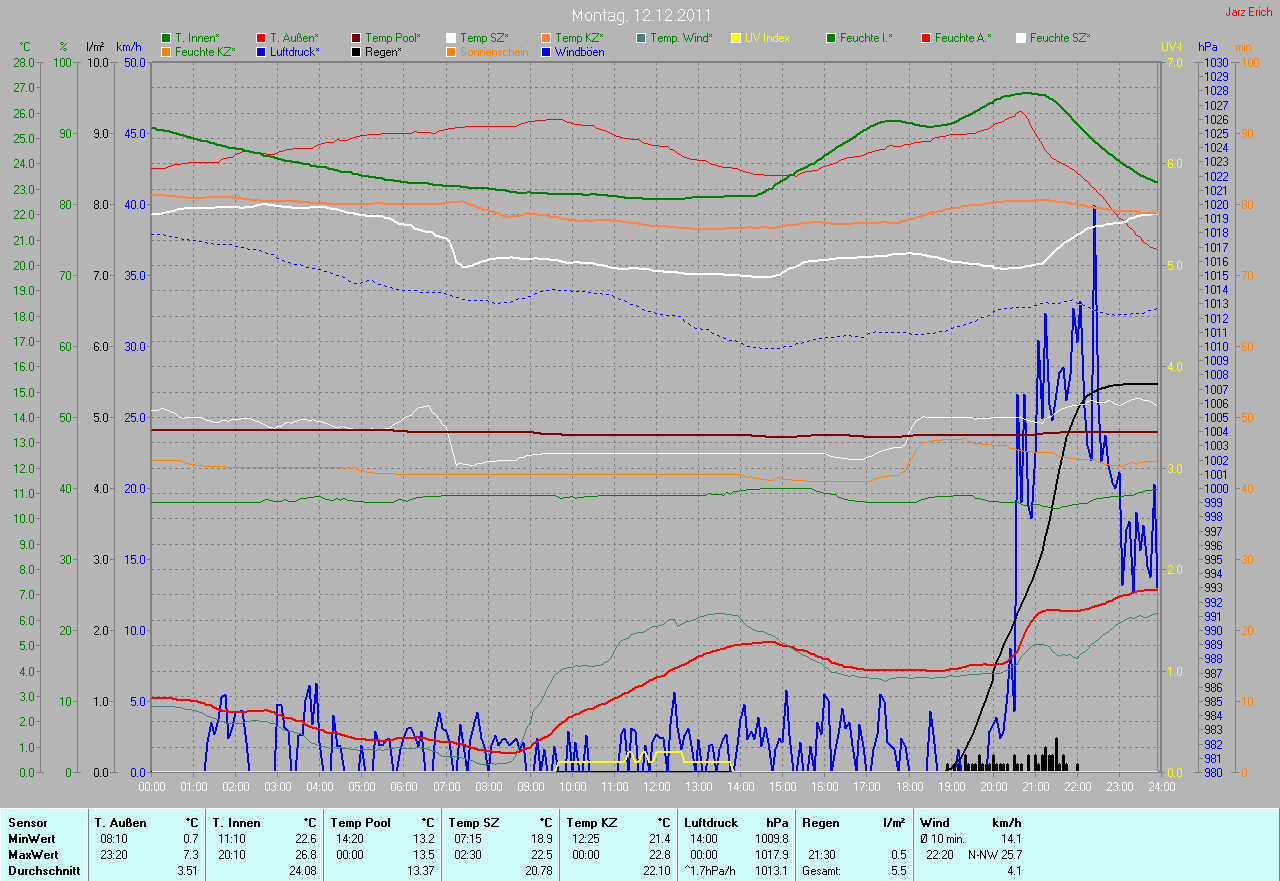
Task: Click the 12:00 mark on time axis
Action: point(656,787)
